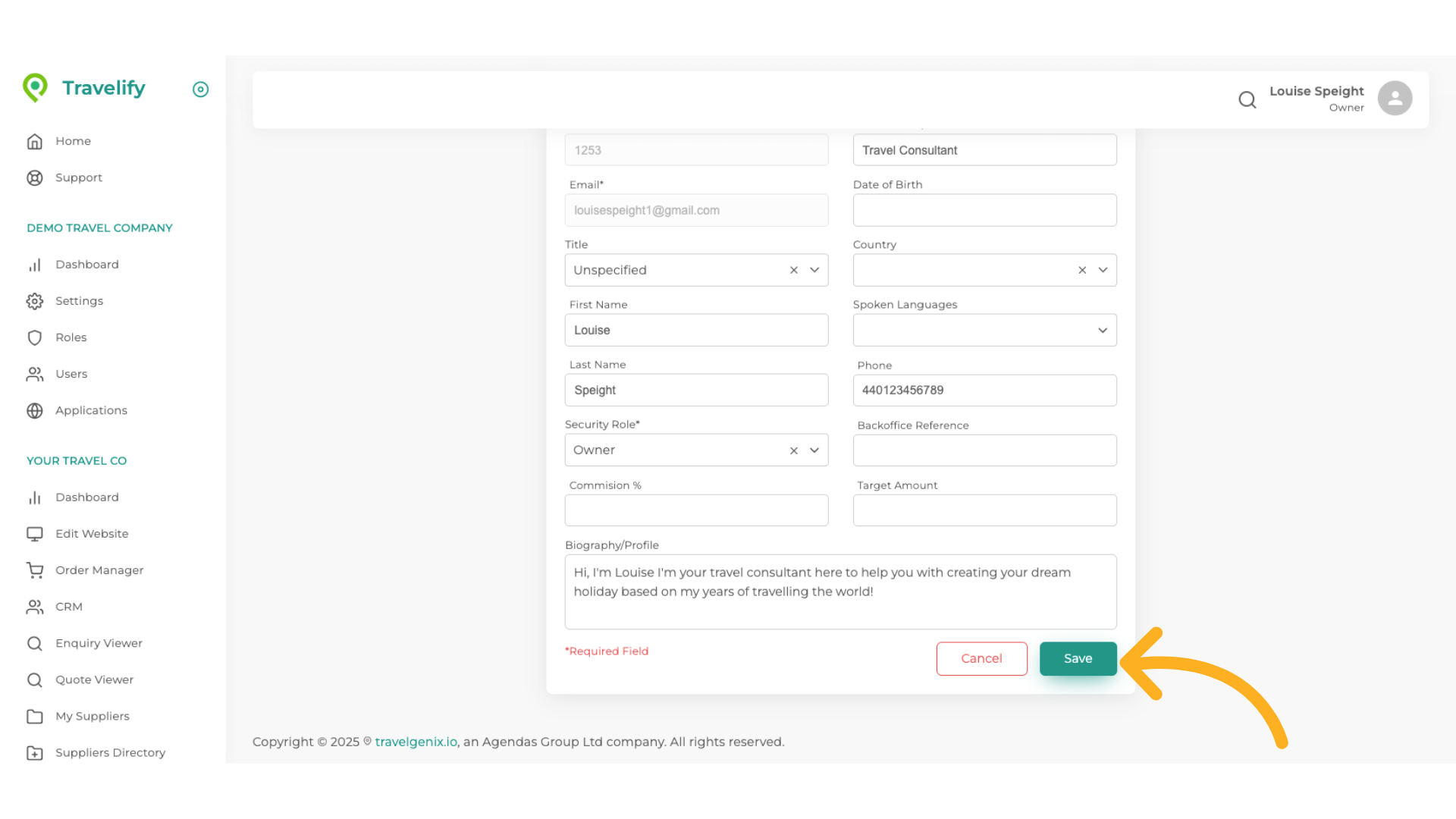1456x819 pixels.
Task: Expand the Title dropdown arrow
Action: (814, 270)
